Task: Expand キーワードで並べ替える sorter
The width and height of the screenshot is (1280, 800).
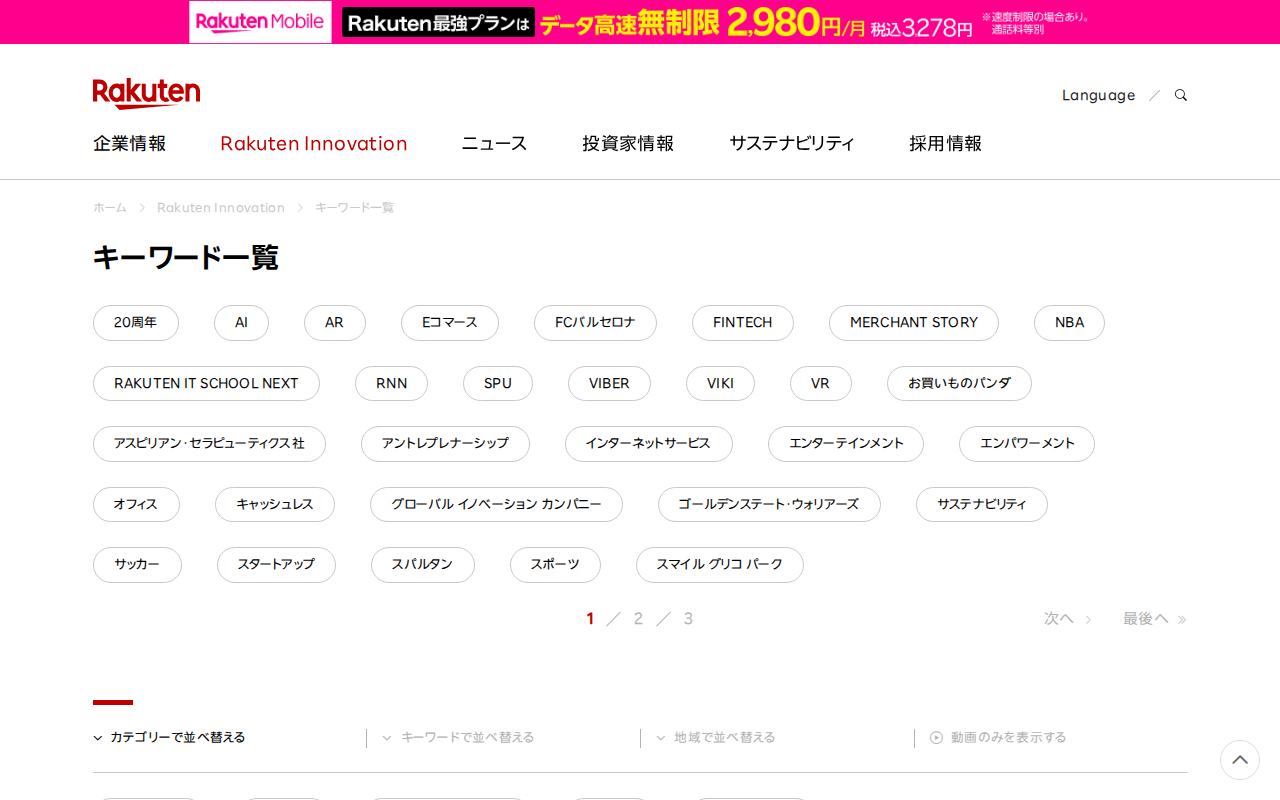Action: [458, 738]
